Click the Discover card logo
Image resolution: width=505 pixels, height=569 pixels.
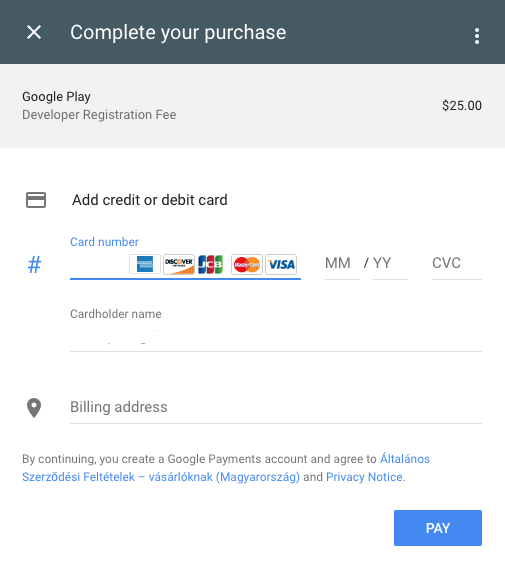tap(179, 264)
